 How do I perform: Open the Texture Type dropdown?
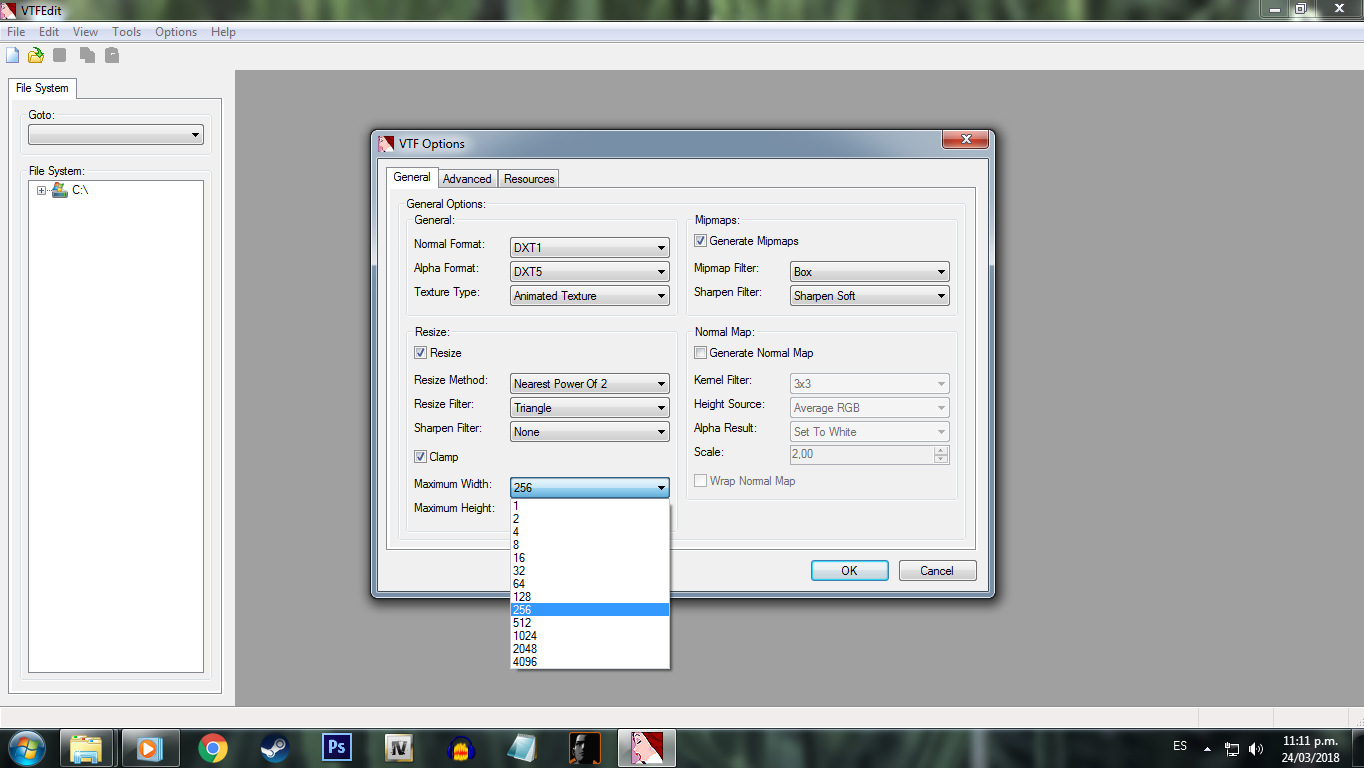[x=590, y=296]
